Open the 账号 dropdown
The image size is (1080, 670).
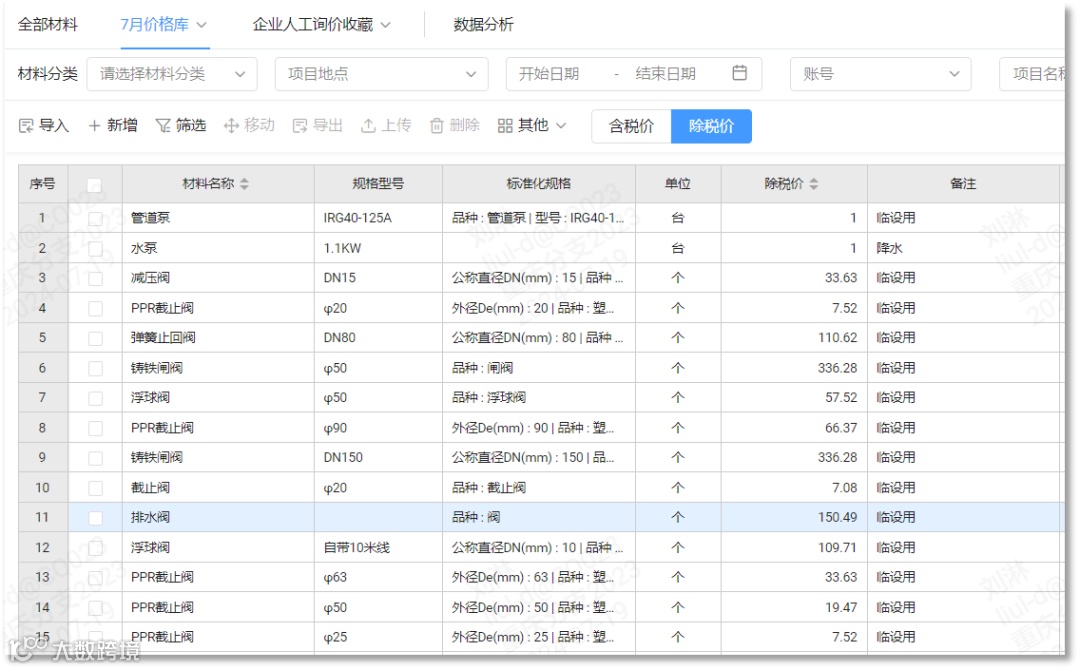(x=880, y=74)
